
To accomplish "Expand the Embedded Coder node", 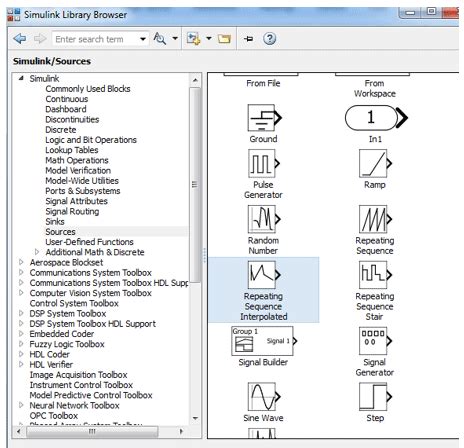I will click(x=21, y=334).
